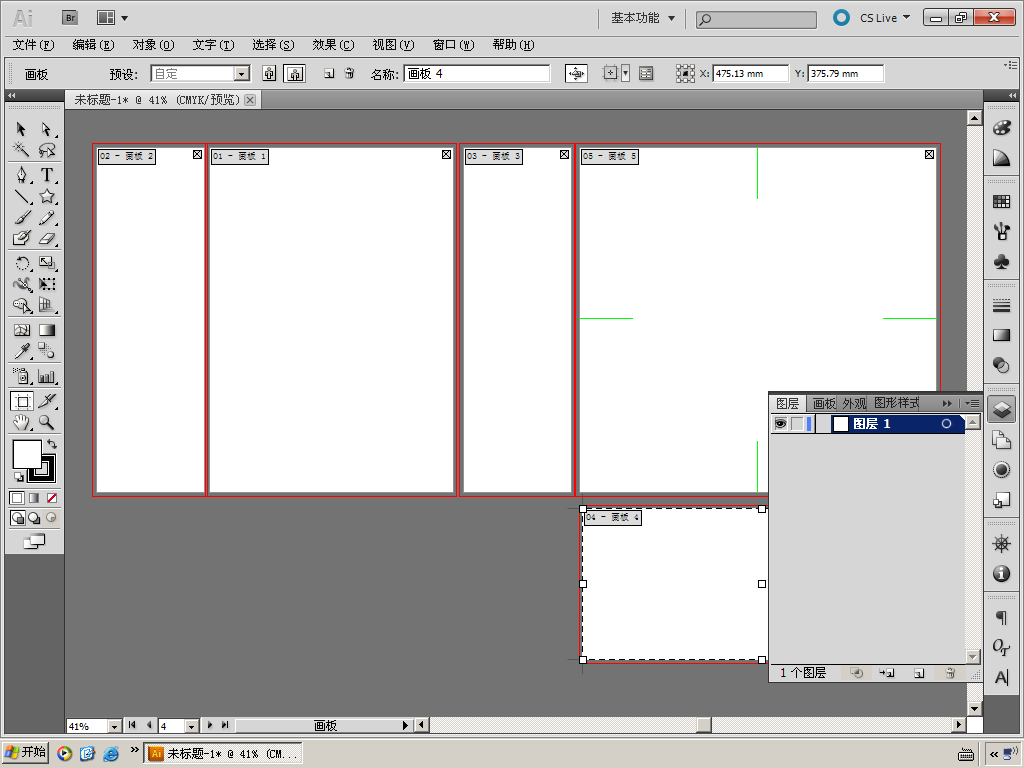Select the Gradient tool

tap(46, 330)
